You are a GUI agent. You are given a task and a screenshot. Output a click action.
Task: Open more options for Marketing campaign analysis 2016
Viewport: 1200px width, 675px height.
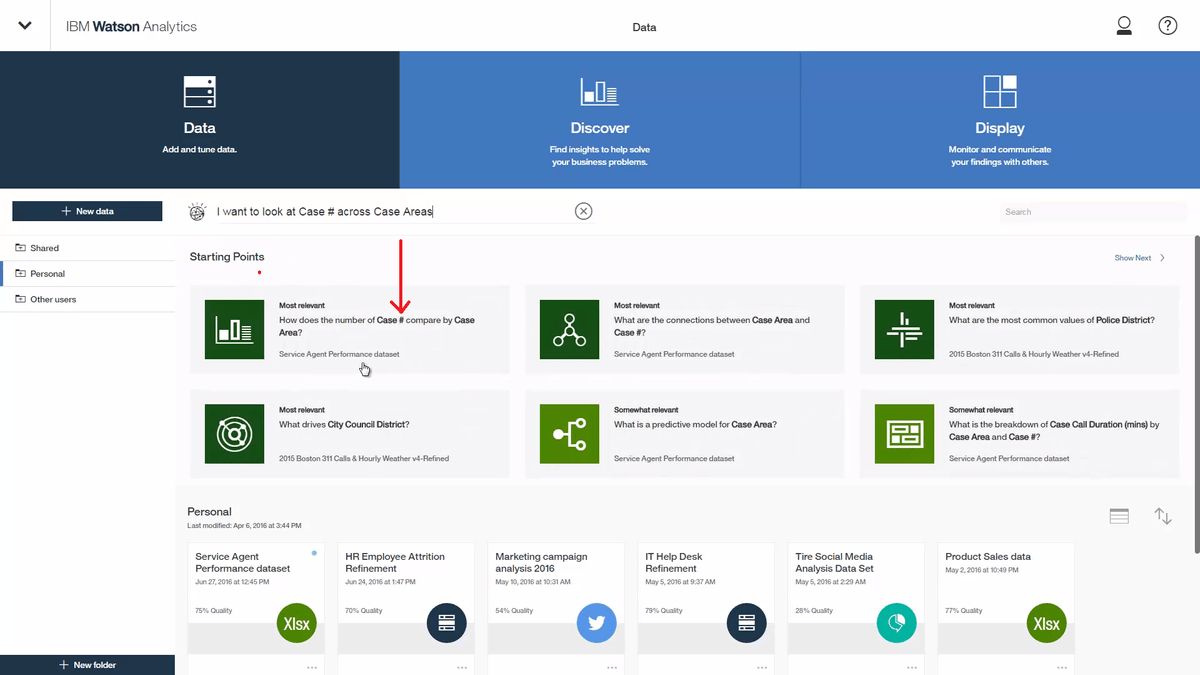pyautogui.click(x=612, y=667)
